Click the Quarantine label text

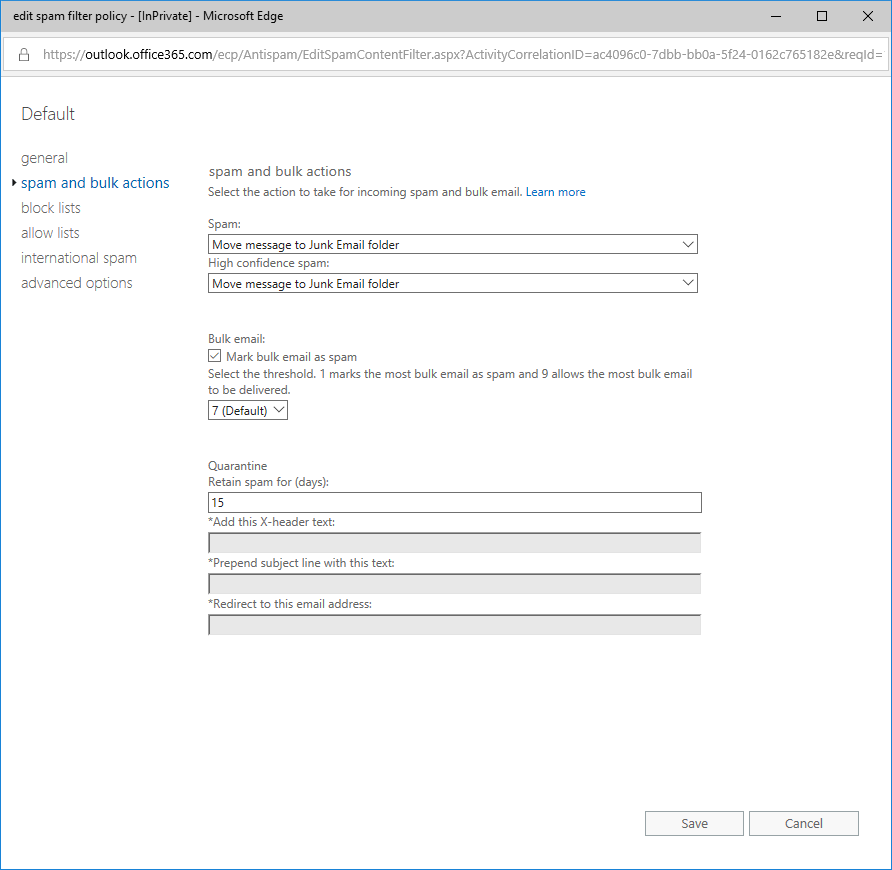237,465
